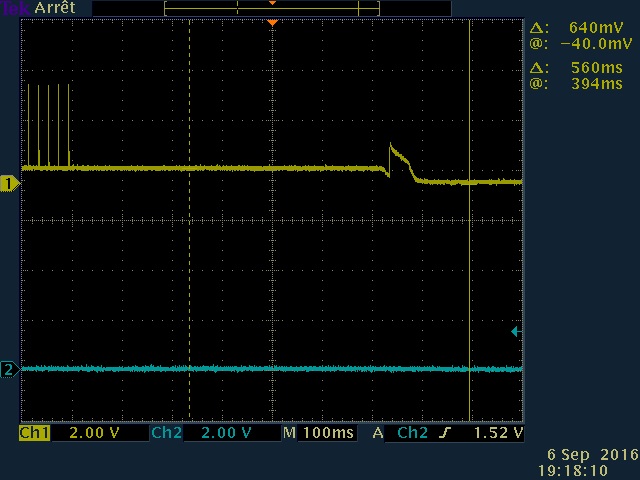Click the solid vertical cursor line
640x480 pixels.
click(470, 220)
